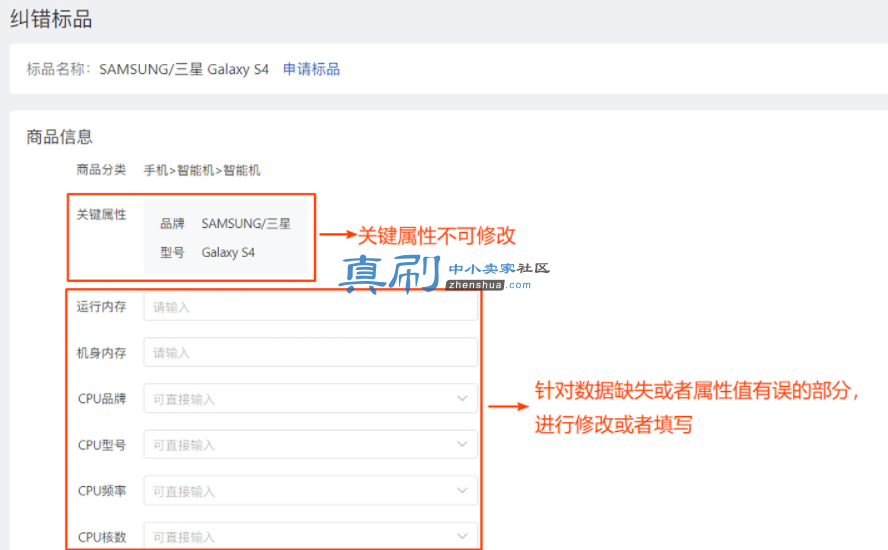The width and height of the screenshot is (888, 550).
Task: Expand the CPU频率 chevron arrow
Action: tap(462, 491)
